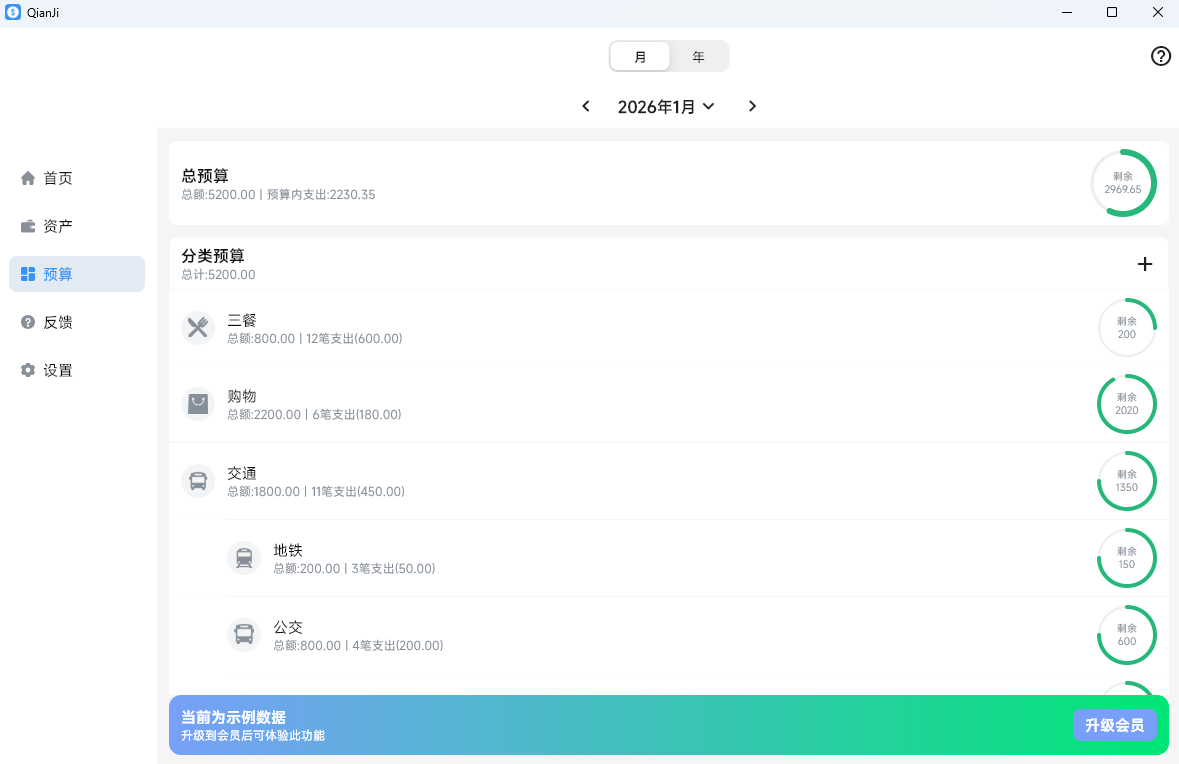Switch to the 年 yearly view tab
The width and height of the screenshot is (1179, 764).
[x=698, y=56]
